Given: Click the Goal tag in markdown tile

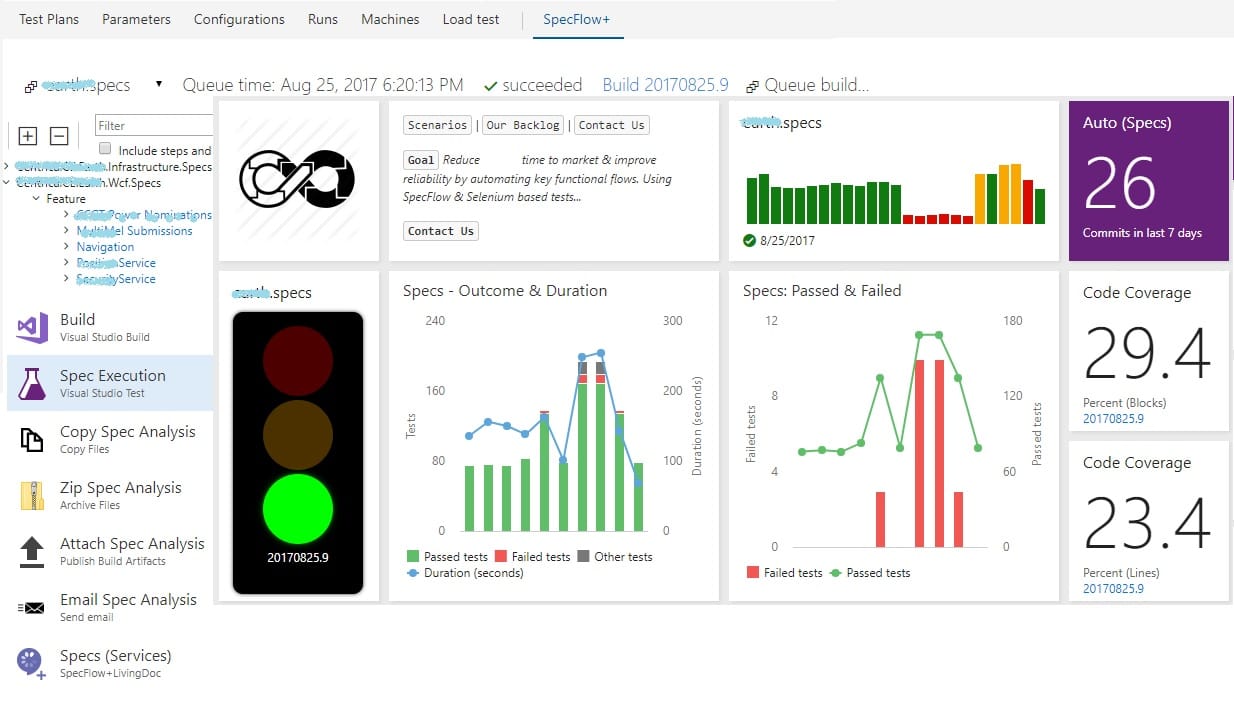Looking at the screenshot, I should 421,160.
